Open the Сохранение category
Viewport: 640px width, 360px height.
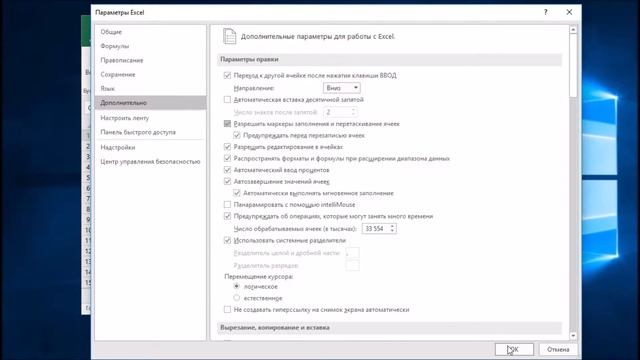[118, 74]
